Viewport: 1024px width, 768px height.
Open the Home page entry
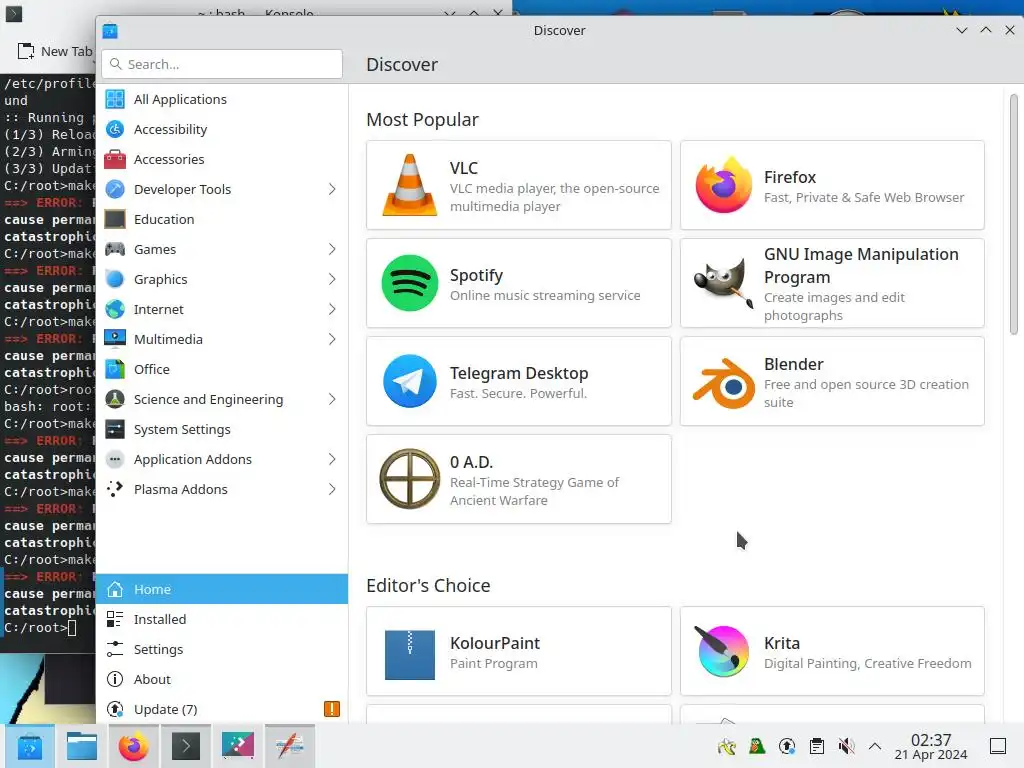pyautogui.click(x=222, y=589)
